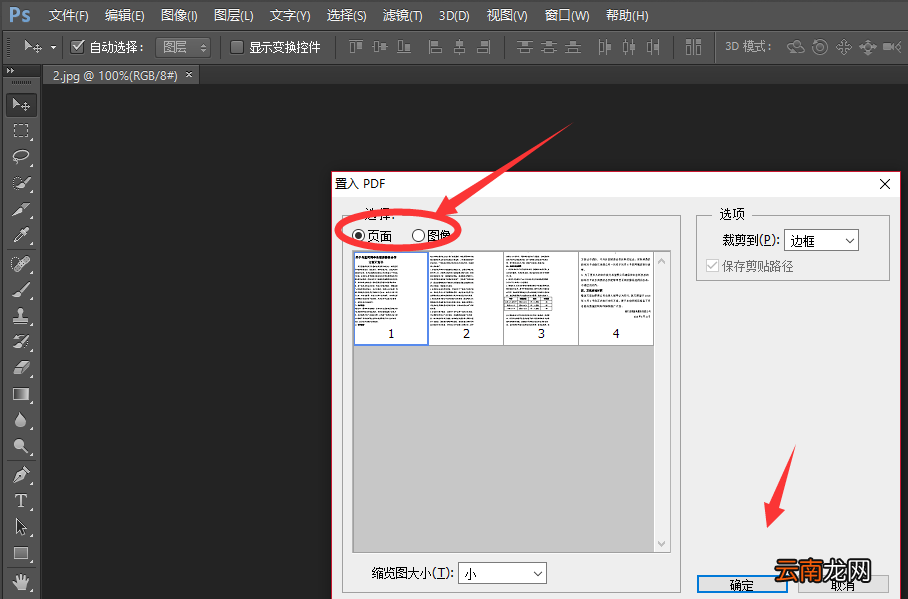Click Align Vertical Centers icon

point(380,47)
